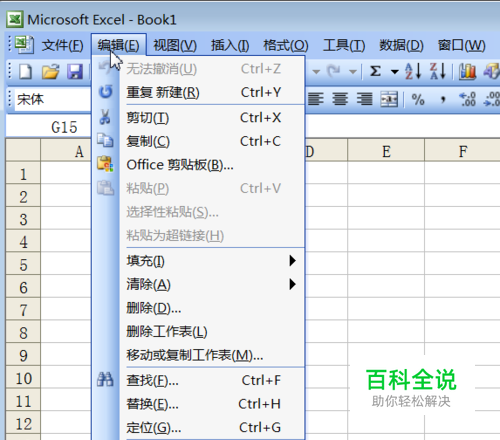
Task: Open Office 剪贴板(B) menu entry
Action: (199, 165)
